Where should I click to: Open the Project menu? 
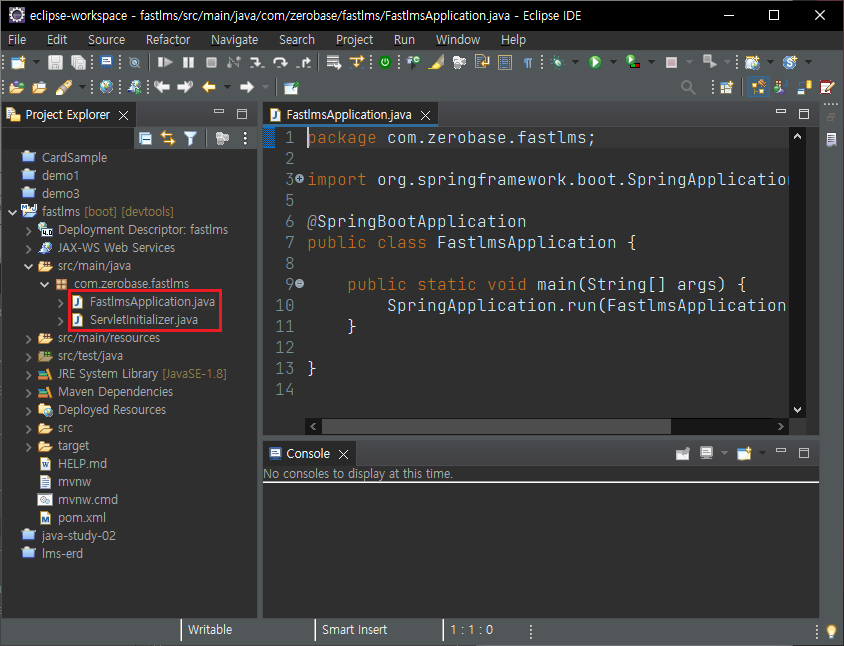[x=354, y=40]
